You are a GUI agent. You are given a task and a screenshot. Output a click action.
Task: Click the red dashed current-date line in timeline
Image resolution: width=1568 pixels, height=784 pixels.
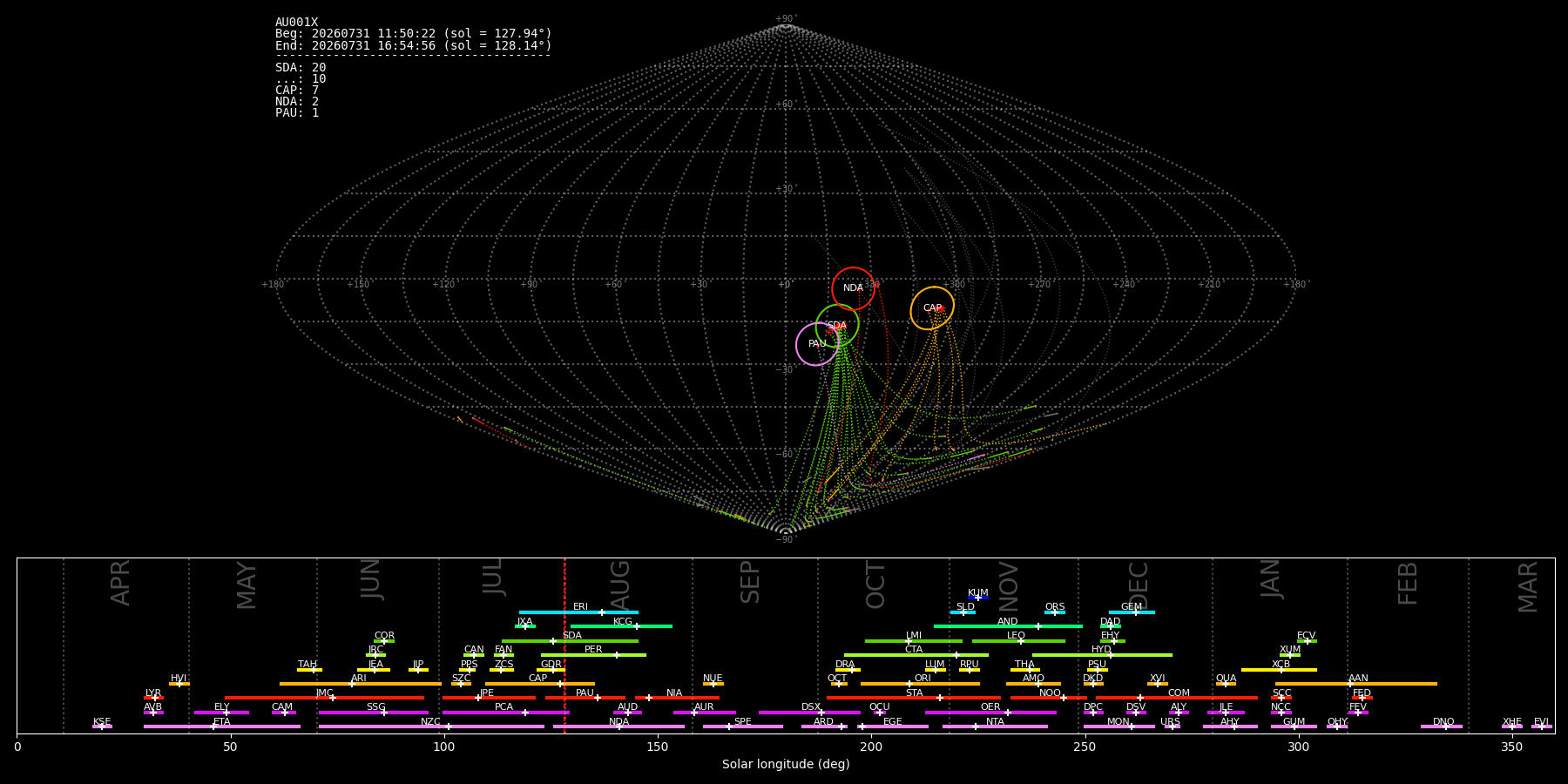pyautogui.click(x=564, y=645)
